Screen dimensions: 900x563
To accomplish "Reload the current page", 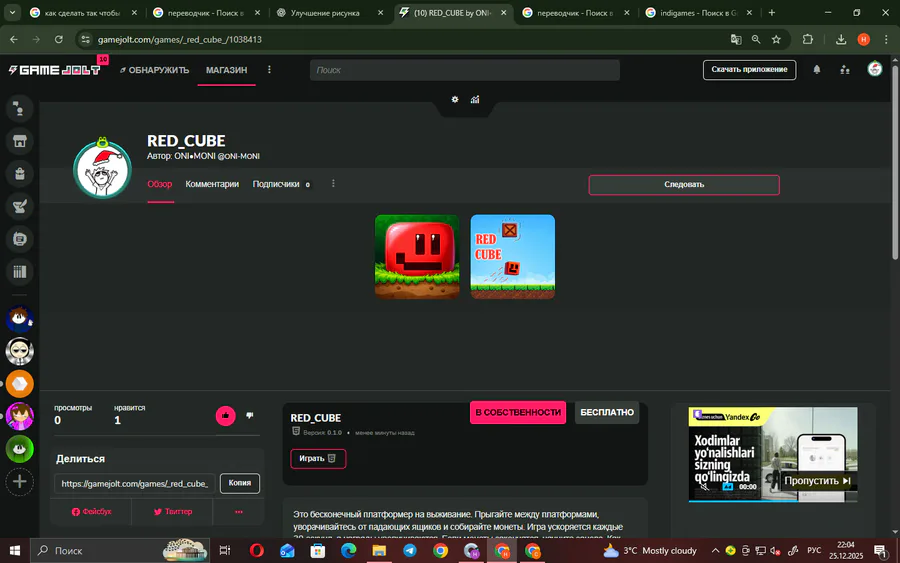I will 59,40.
